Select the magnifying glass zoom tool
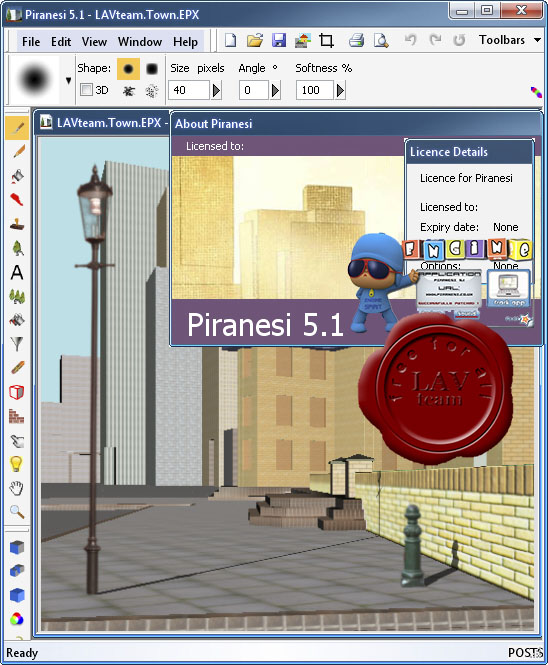The image size is (548, 665). click(x=17, y=512)
